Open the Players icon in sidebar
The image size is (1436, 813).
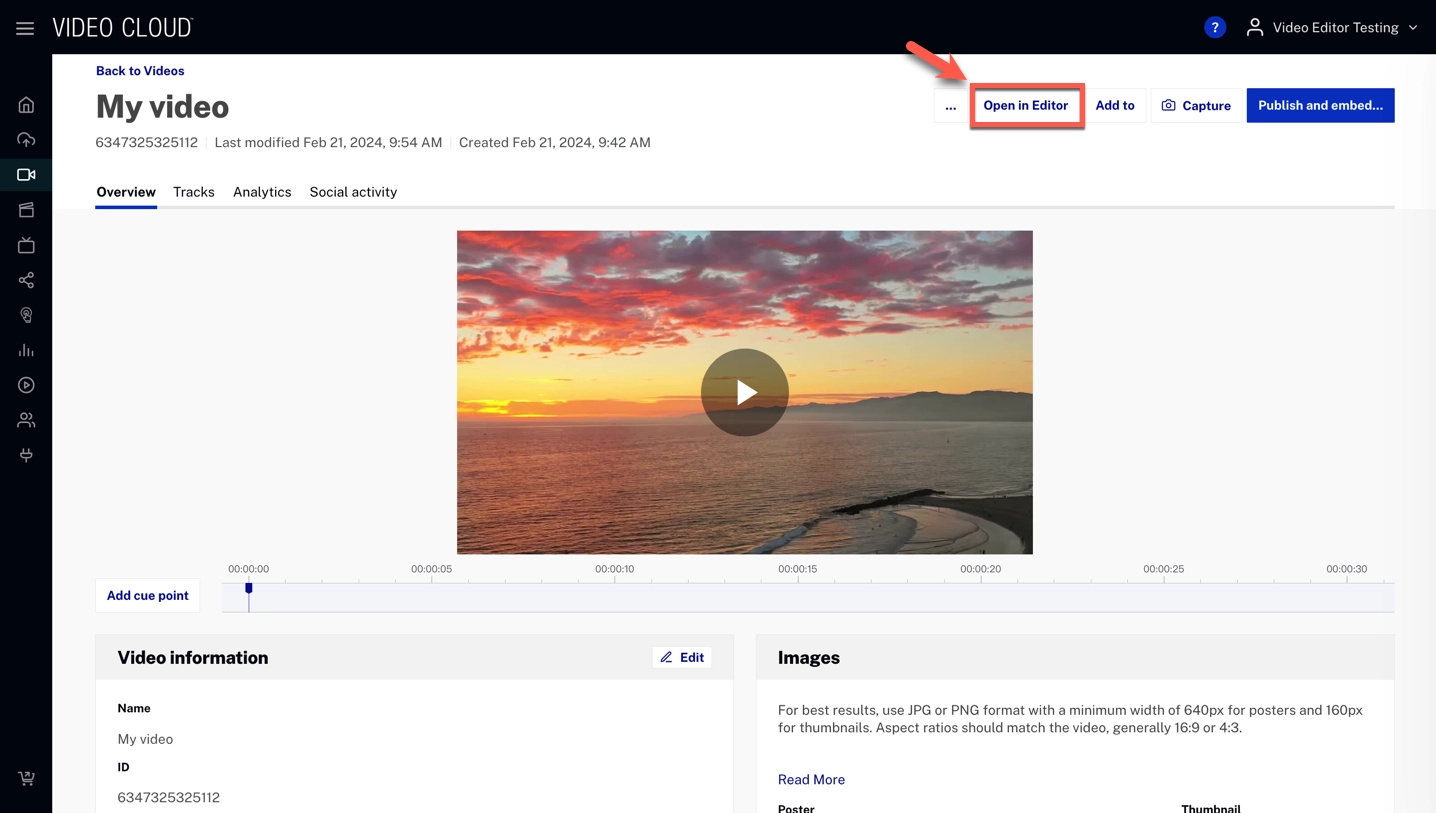tap(26, 385)
